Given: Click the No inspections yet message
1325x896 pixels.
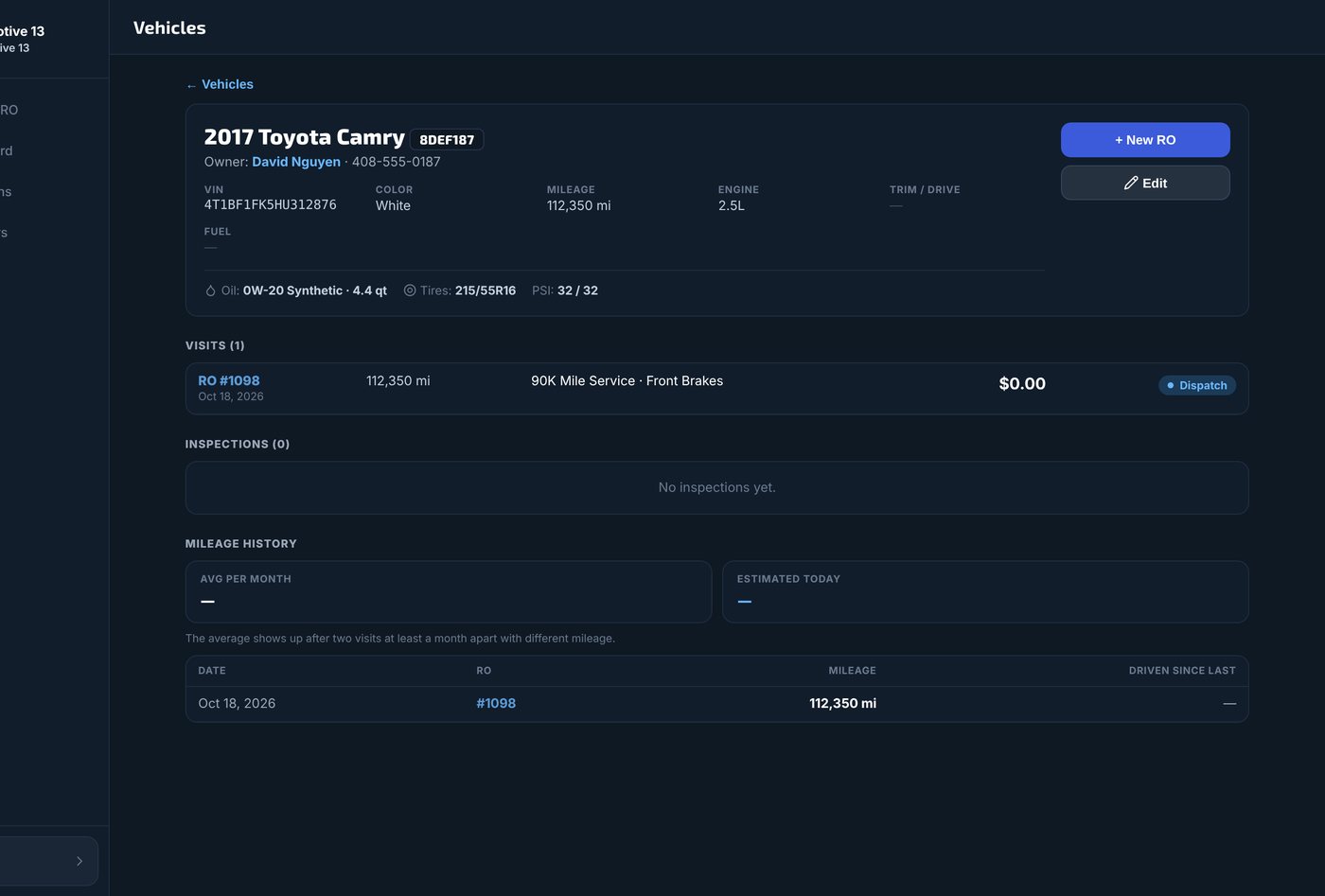Looking at the screenshot, I should 717,487.
